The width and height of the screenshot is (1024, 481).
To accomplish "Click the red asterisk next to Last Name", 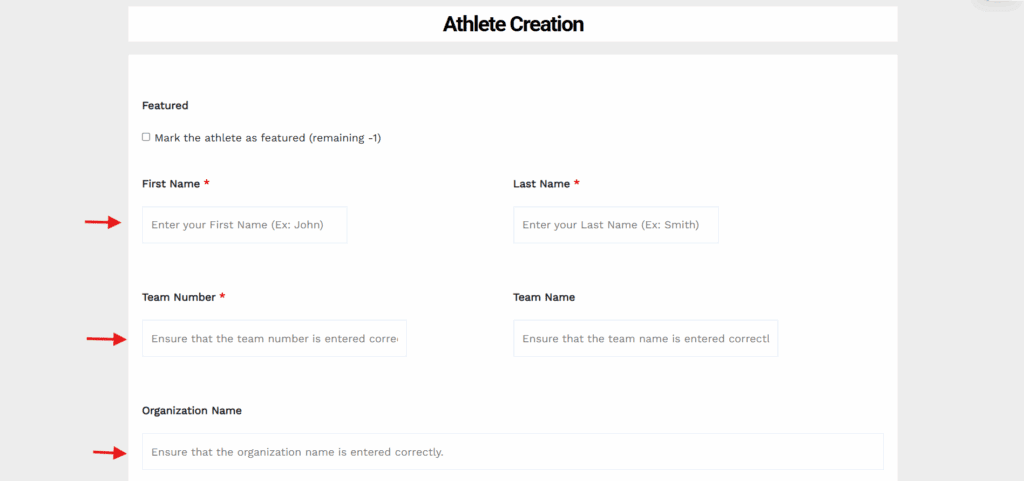I will (x=577, y=183).
